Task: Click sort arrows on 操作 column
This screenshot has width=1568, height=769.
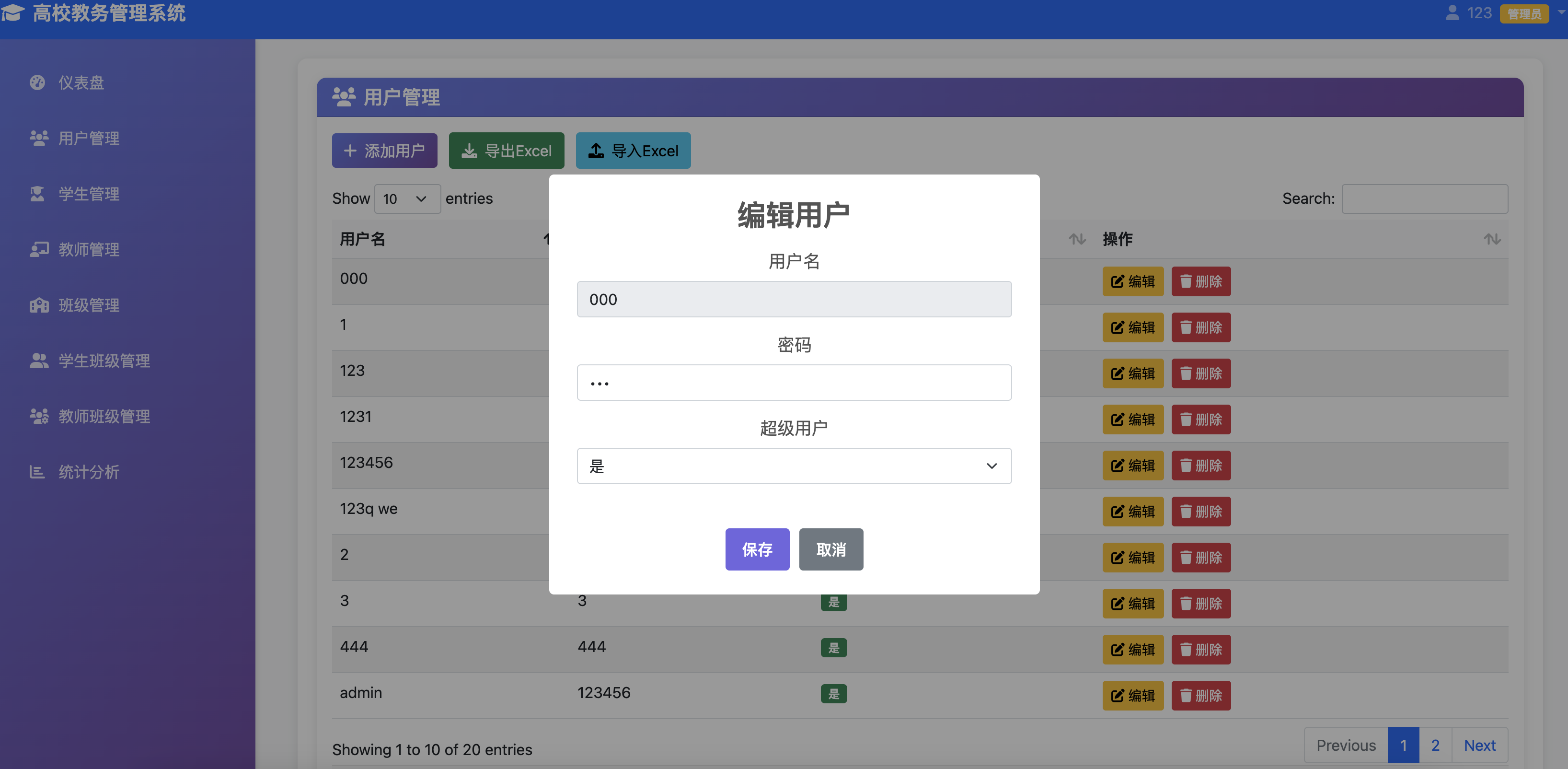Action: click(1491, 239)
